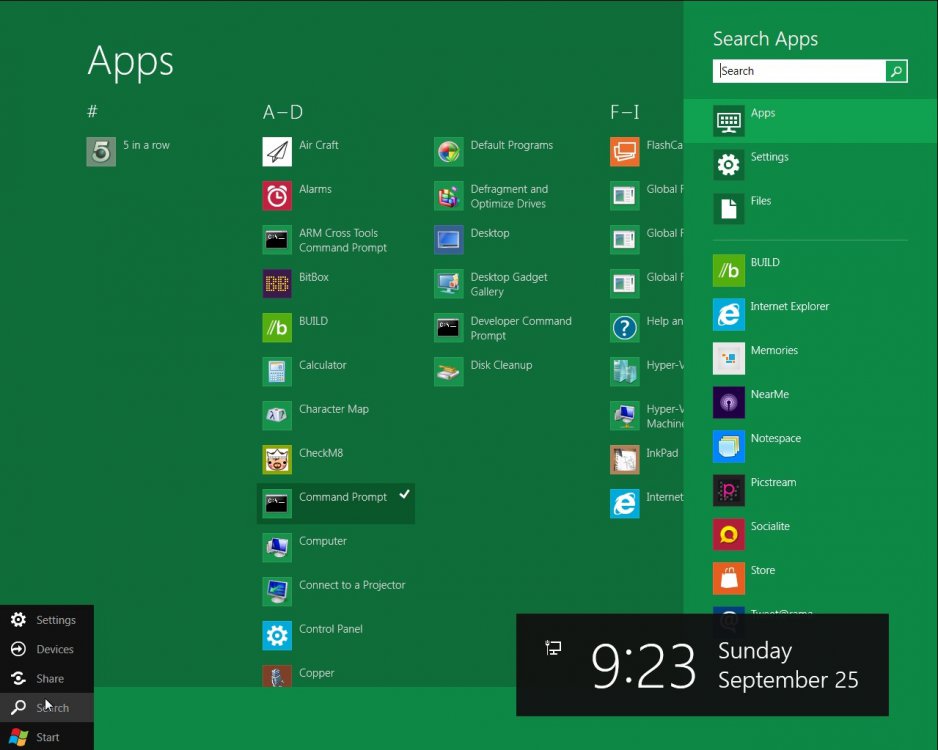
Task: Open the InkPad app icon
Action: tap(625, 460)
